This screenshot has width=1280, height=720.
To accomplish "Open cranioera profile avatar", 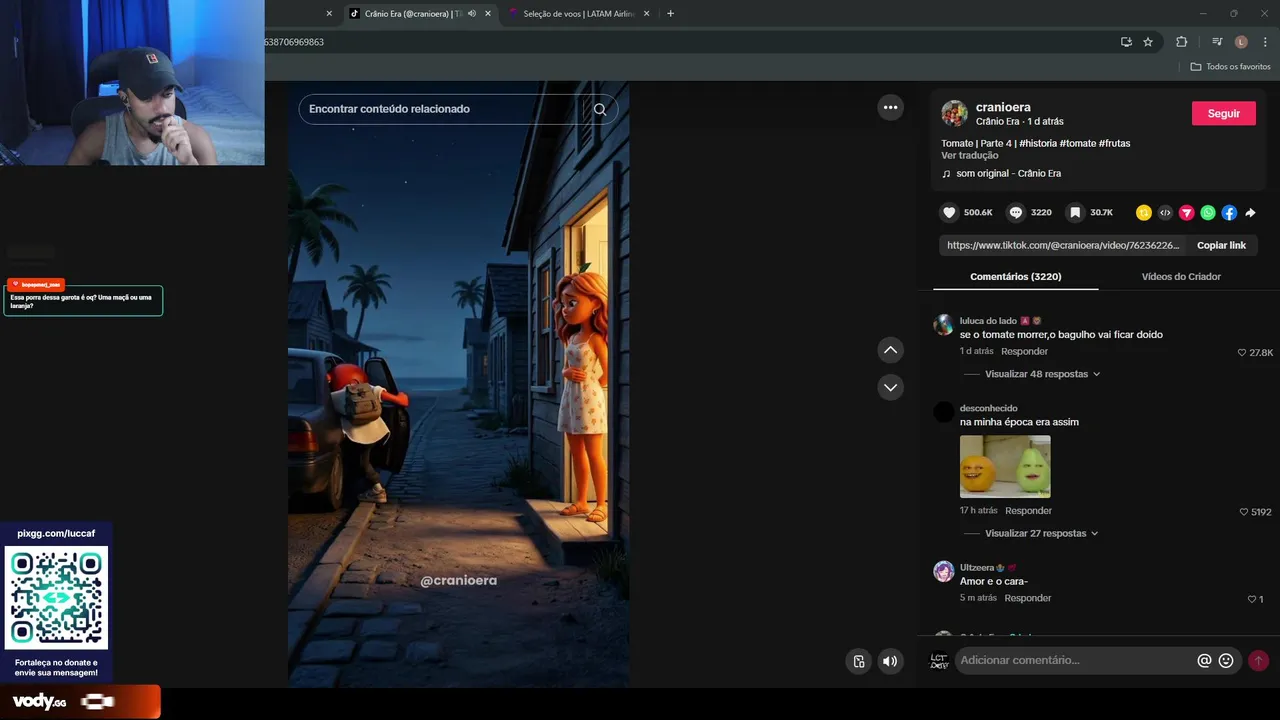I will [954, 113].
